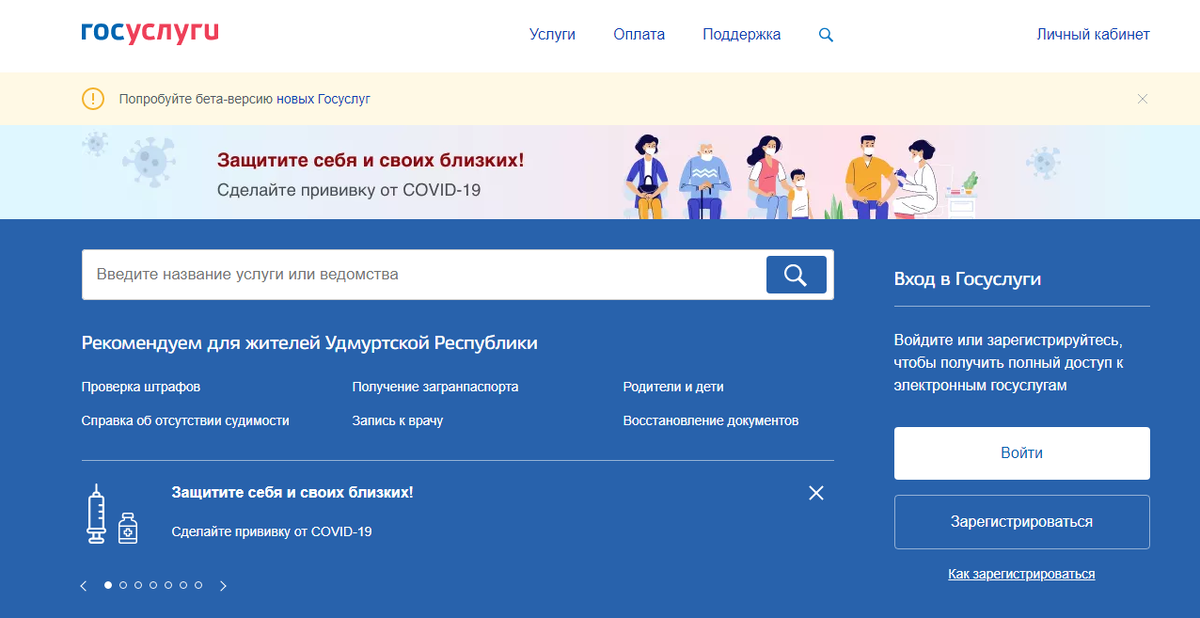Close the COVID-19 vaccination slide
The image size is (1200, 618).
pyautogui.click(x=816, y=493)
